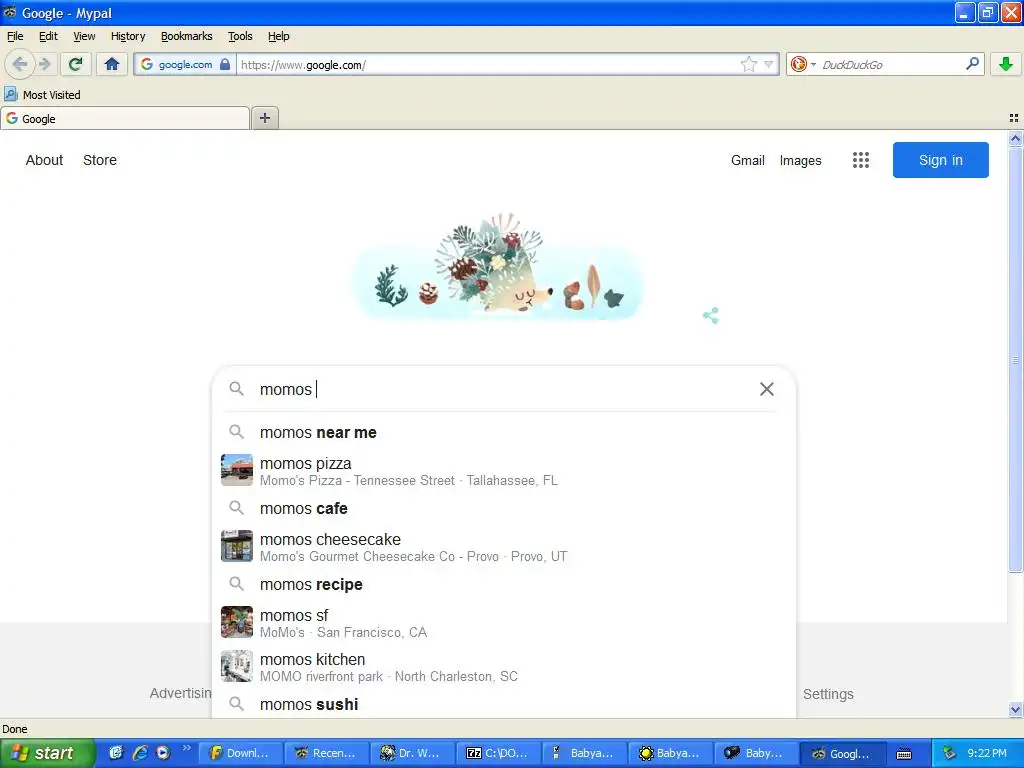1024x768 pixels.
Task: Click the padlock site identity icon
Action: pyautogui.click(x=225, y=64)
